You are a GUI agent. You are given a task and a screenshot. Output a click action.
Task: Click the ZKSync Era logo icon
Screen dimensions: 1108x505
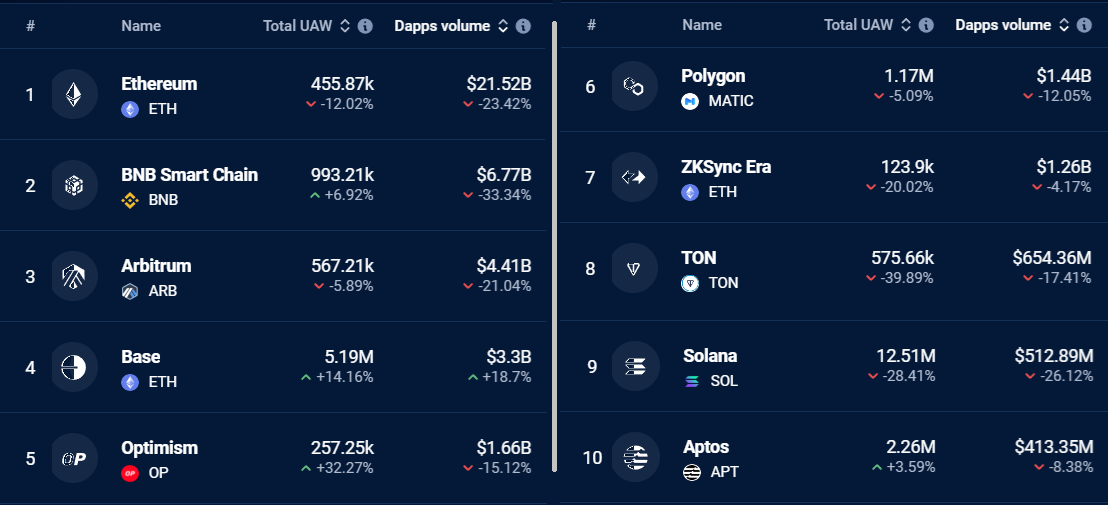click(x=634, y=178)
